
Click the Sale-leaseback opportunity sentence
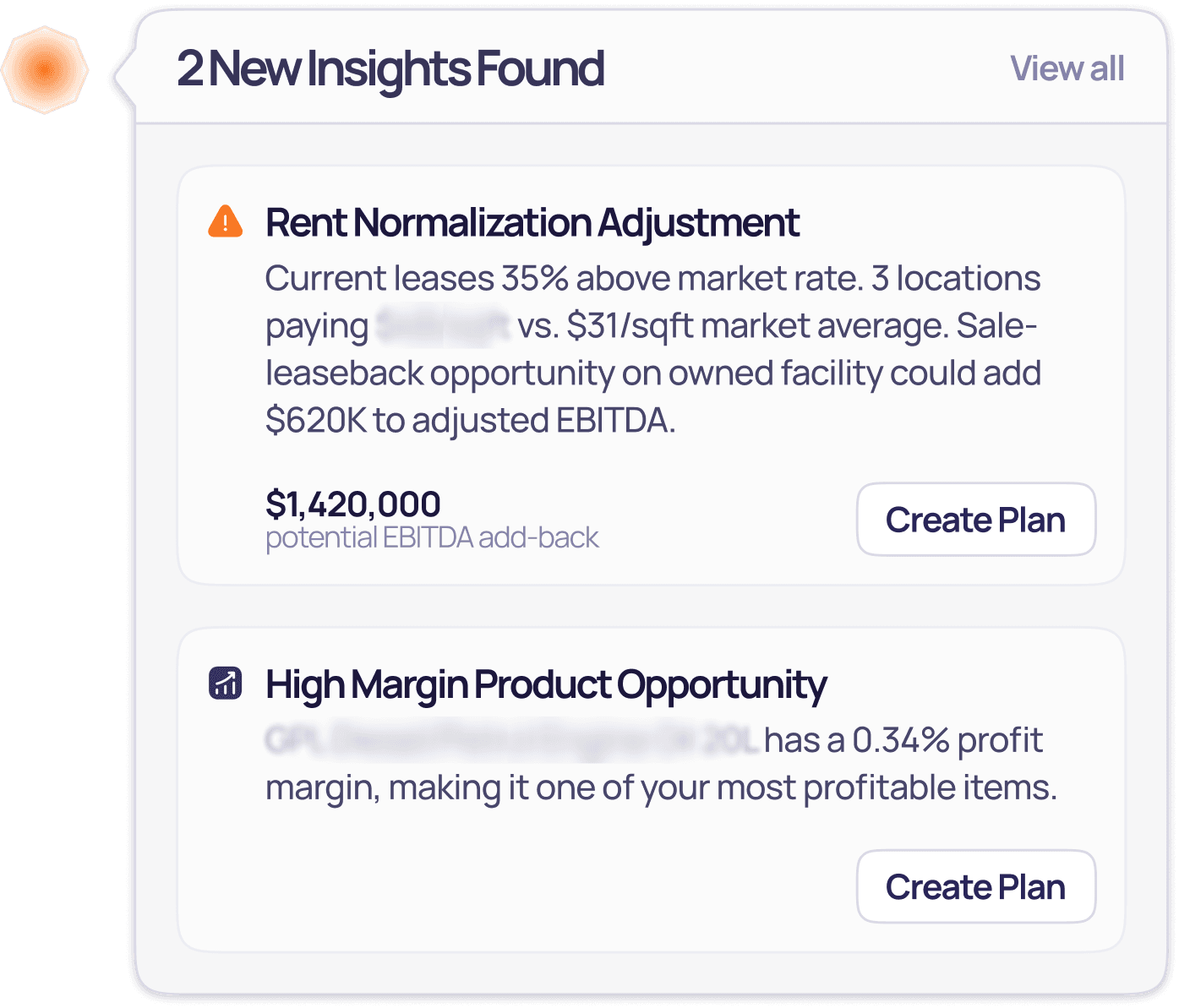tap(653, 373)
